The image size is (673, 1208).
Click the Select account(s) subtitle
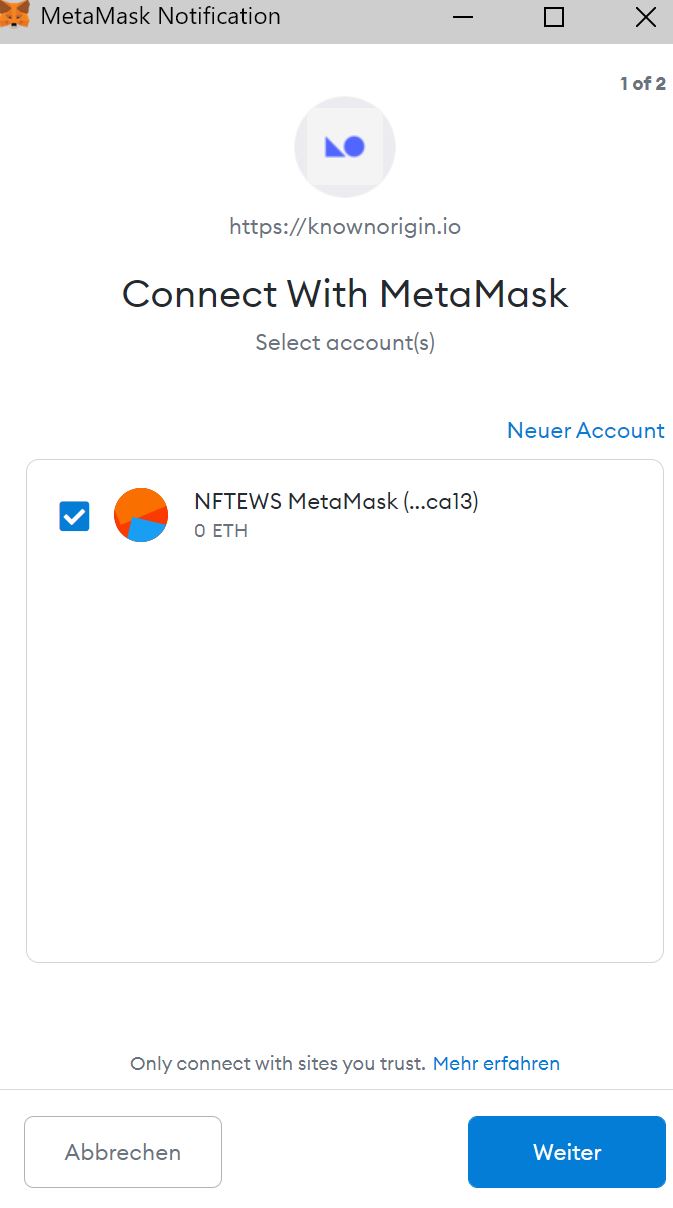tap(345, 343)
